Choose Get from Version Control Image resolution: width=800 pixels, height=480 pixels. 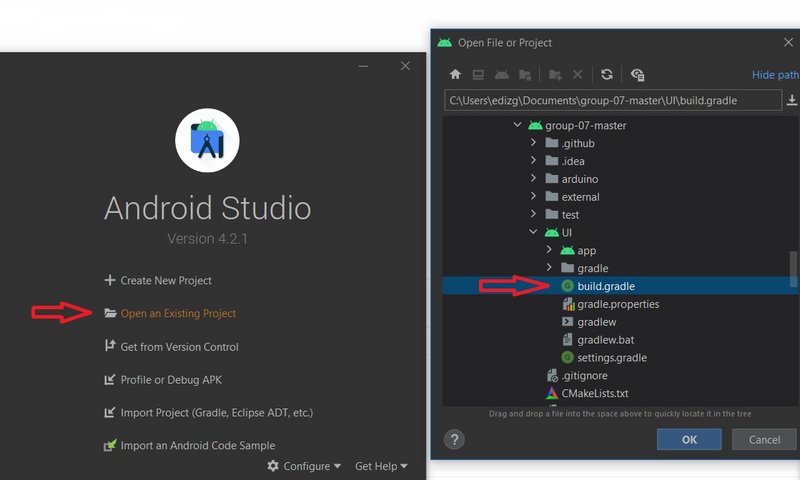[172, 346]
